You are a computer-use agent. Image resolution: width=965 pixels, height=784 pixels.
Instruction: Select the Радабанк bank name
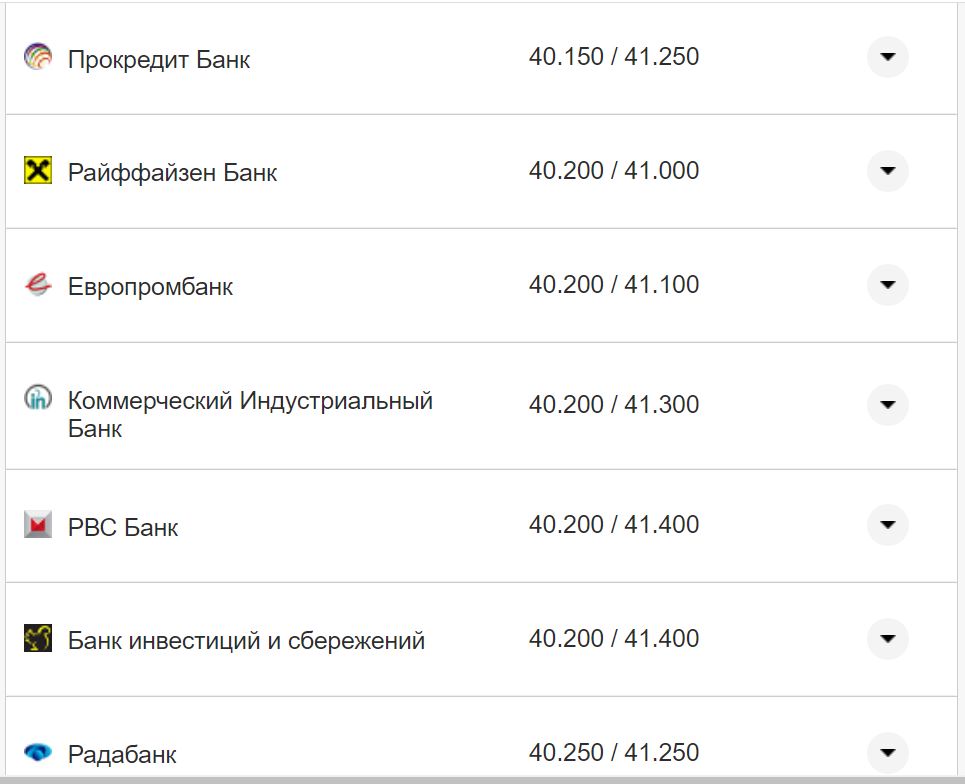tap(123, 753)
